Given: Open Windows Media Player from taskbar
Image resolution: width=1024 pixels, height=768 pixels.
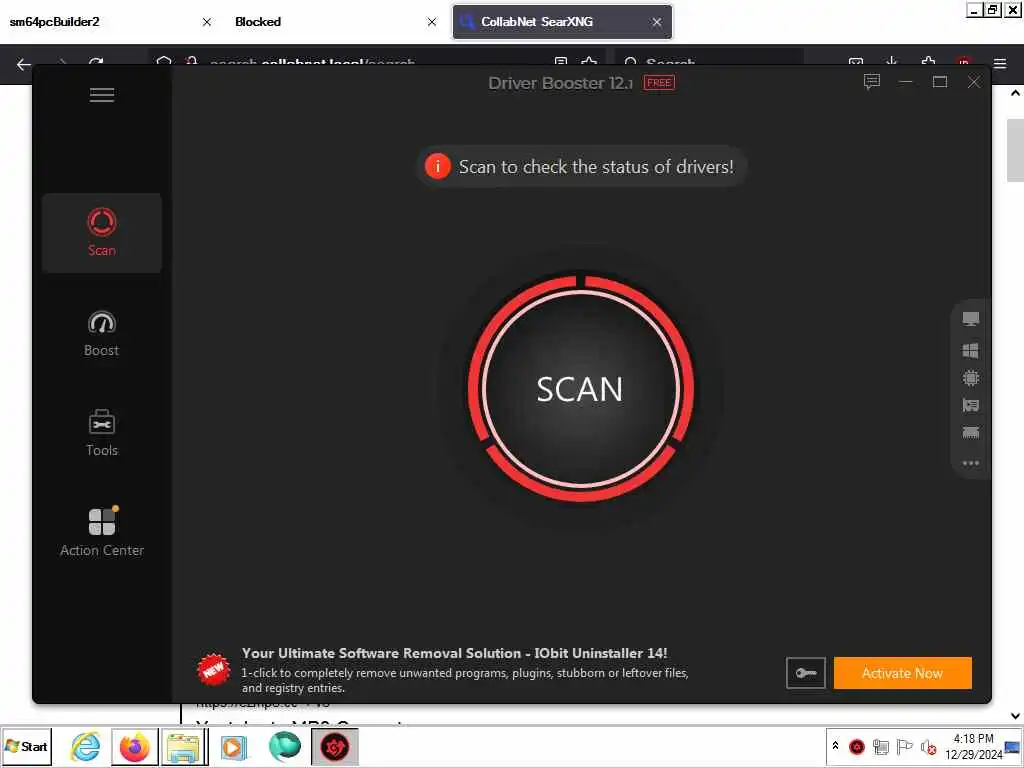Looking at the screenshot, I should [234, 747].
